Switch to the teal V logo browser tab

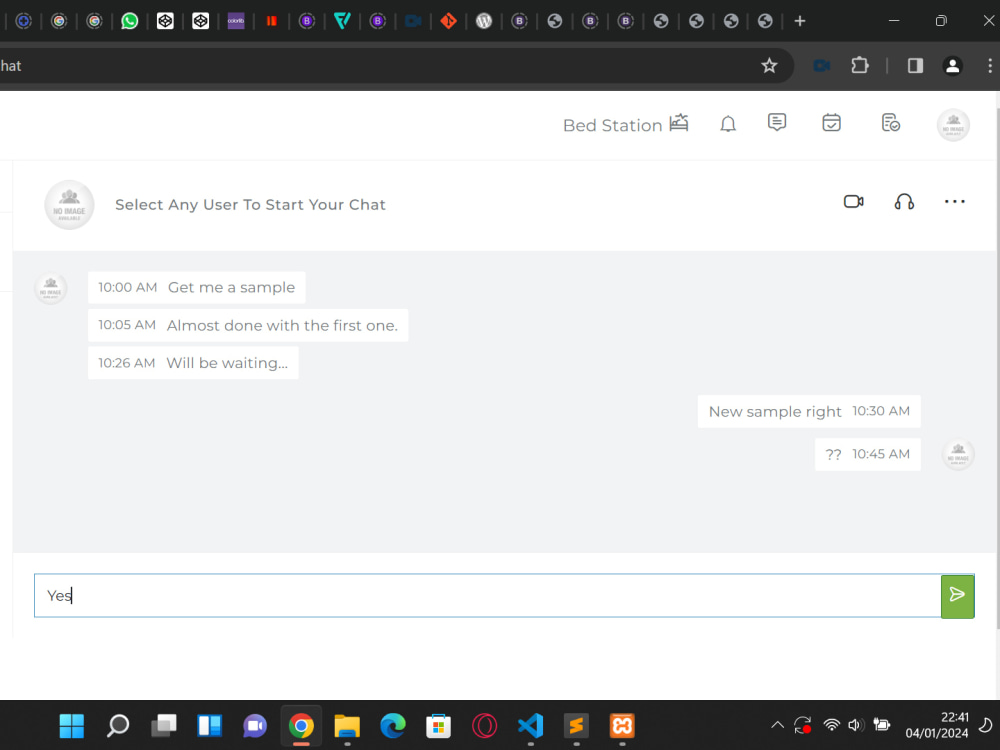point(342,21)
